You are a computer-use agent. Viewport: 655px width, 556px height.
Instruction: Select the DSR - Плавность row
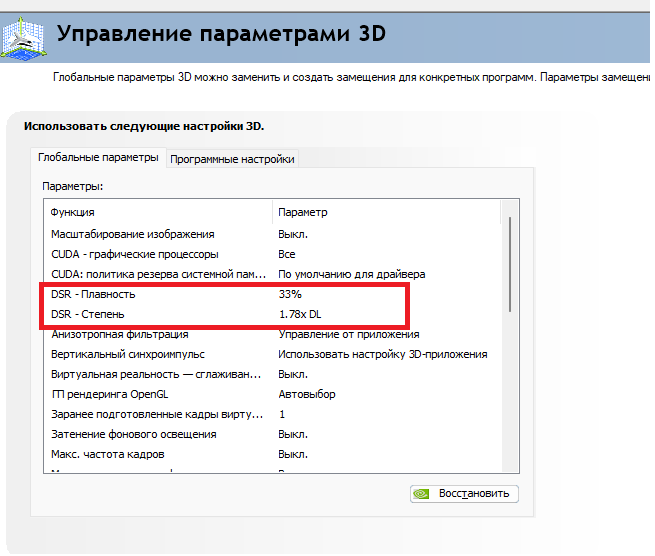(272, 295)
